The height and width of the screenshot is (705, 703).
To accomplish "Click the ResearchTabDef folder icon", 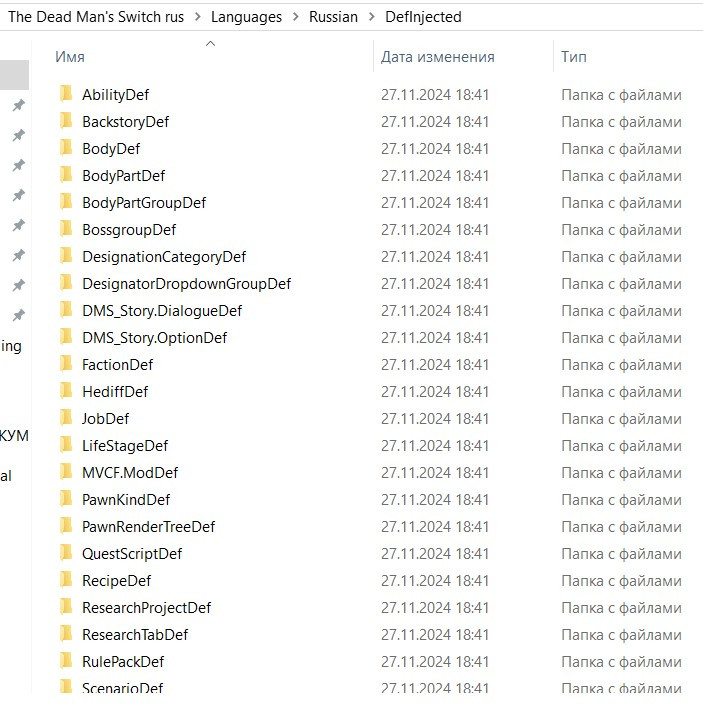I will (66, 633).
